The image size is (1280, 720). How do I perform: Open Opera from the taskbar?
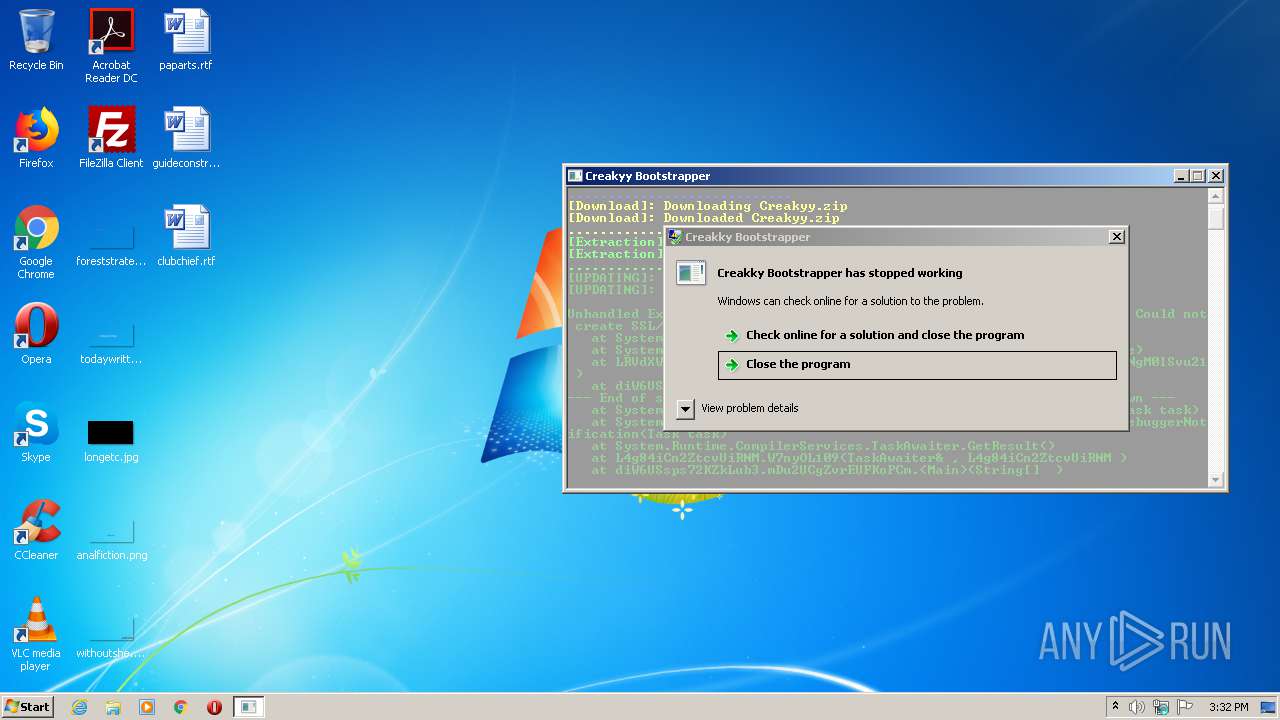pyautogui.click(x=214, y=707)
